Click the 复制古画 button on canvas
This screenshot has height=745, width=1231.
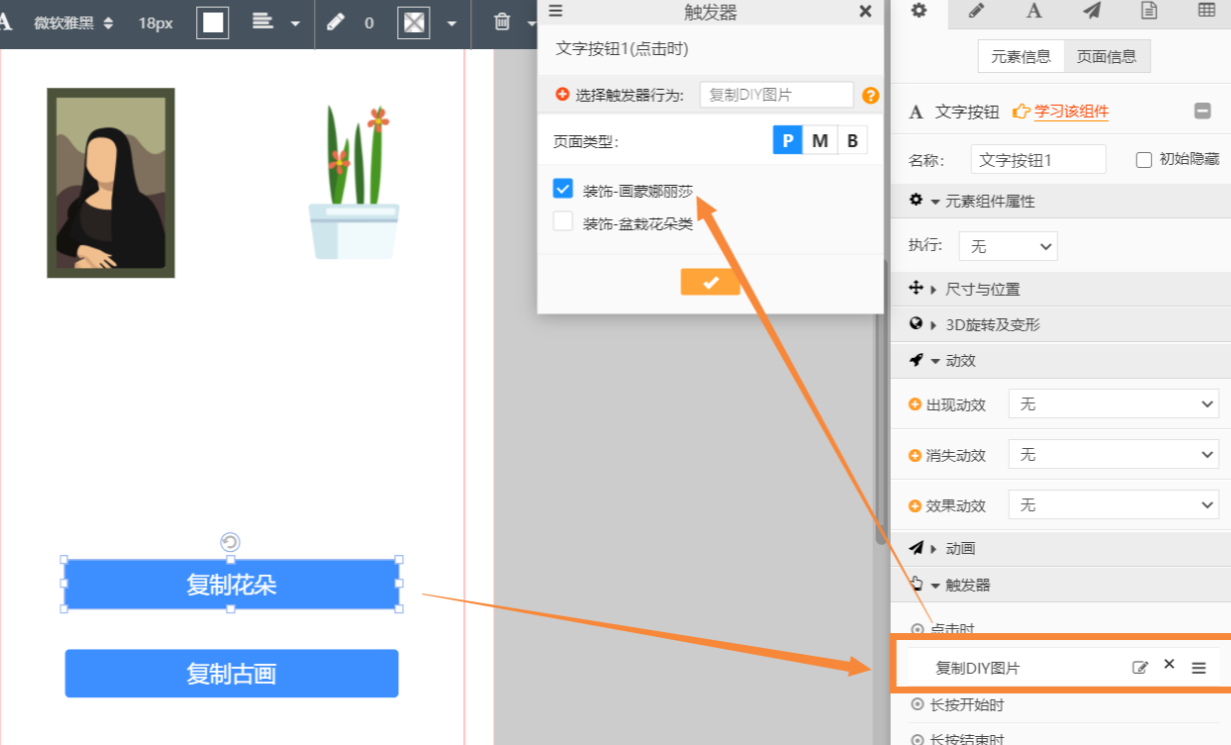(x=231, y=674)
